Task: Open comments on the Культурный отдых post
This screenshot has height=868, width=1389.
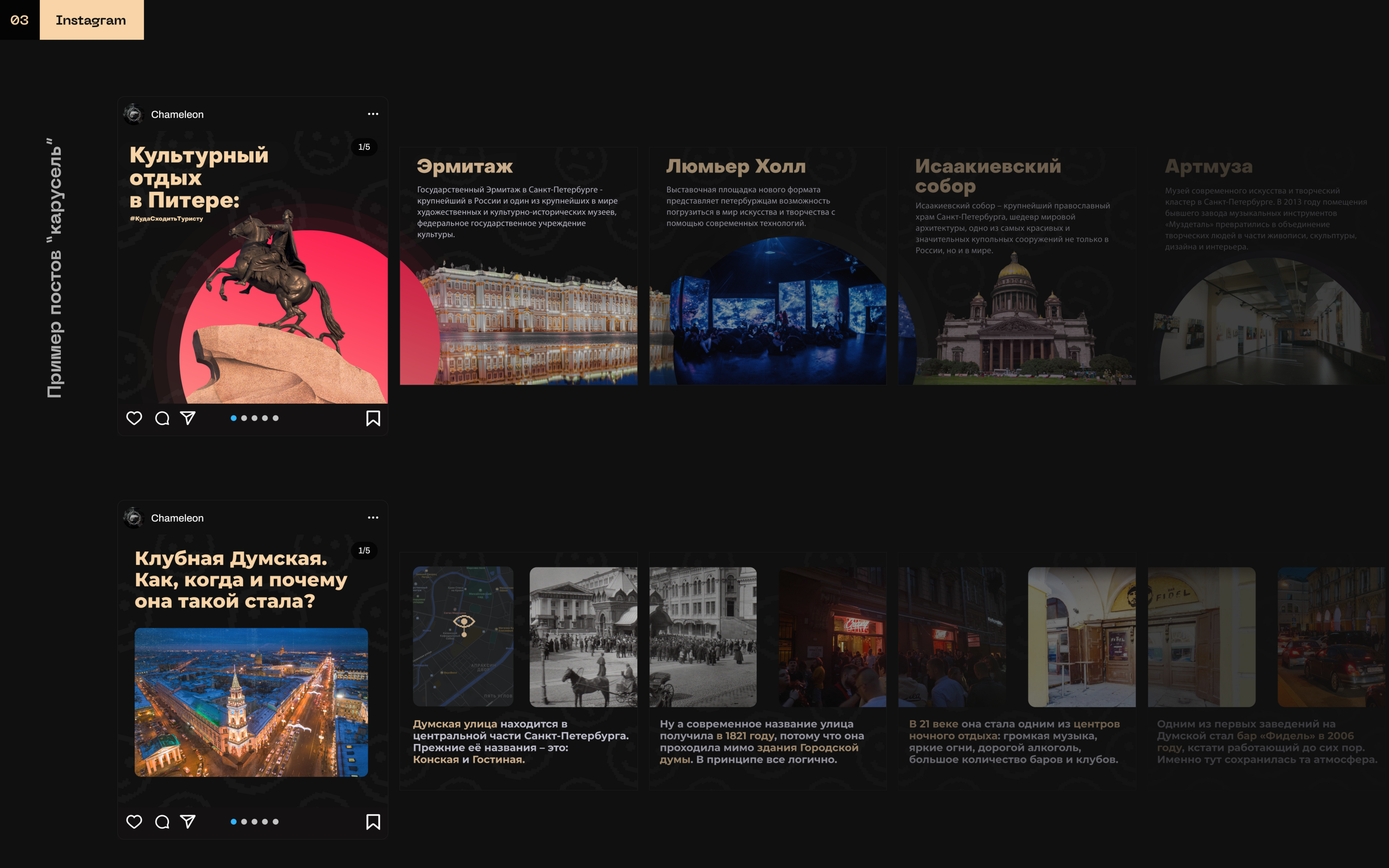Action: (162, 418)
